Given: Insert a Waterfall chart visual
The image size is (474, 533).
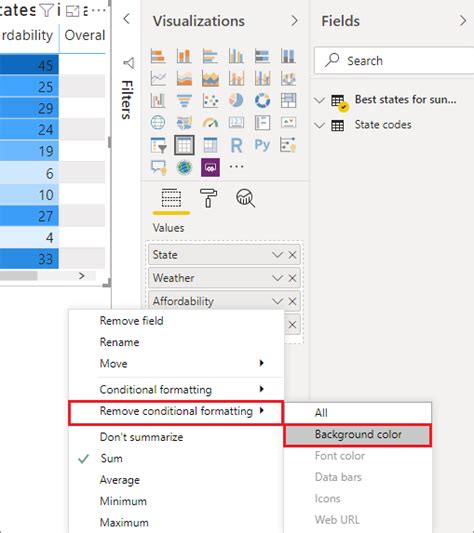Looking at the screenshot, I should coord(158,101).
